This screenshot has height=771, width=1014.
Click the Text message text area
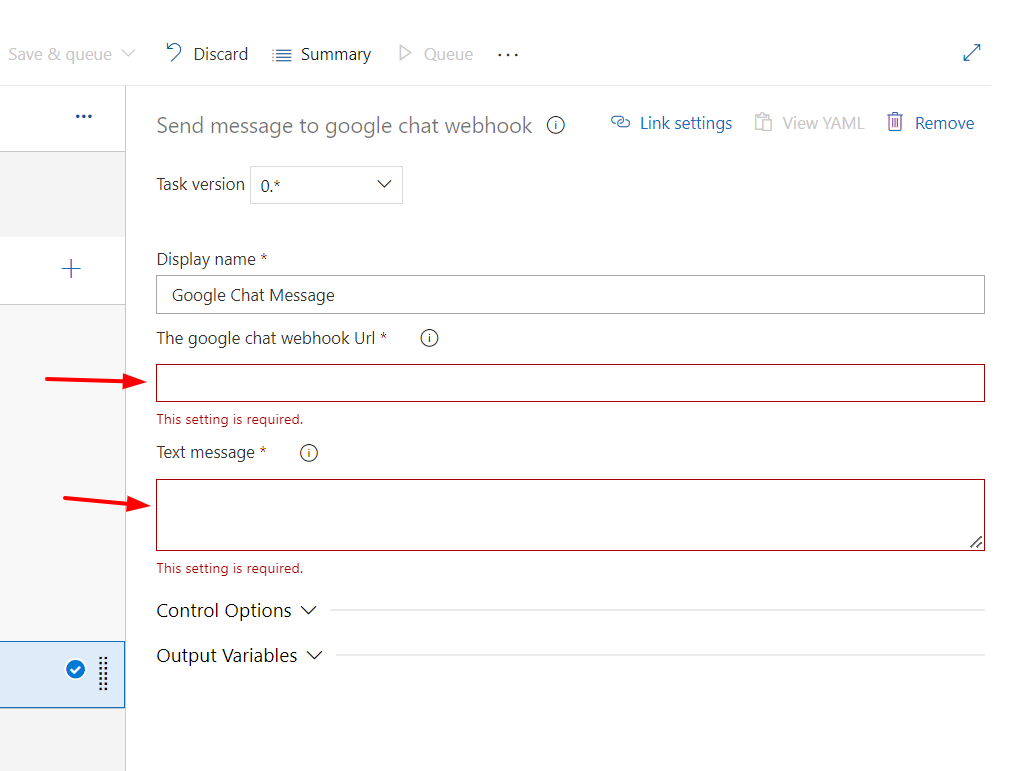(x=570, y=515)
